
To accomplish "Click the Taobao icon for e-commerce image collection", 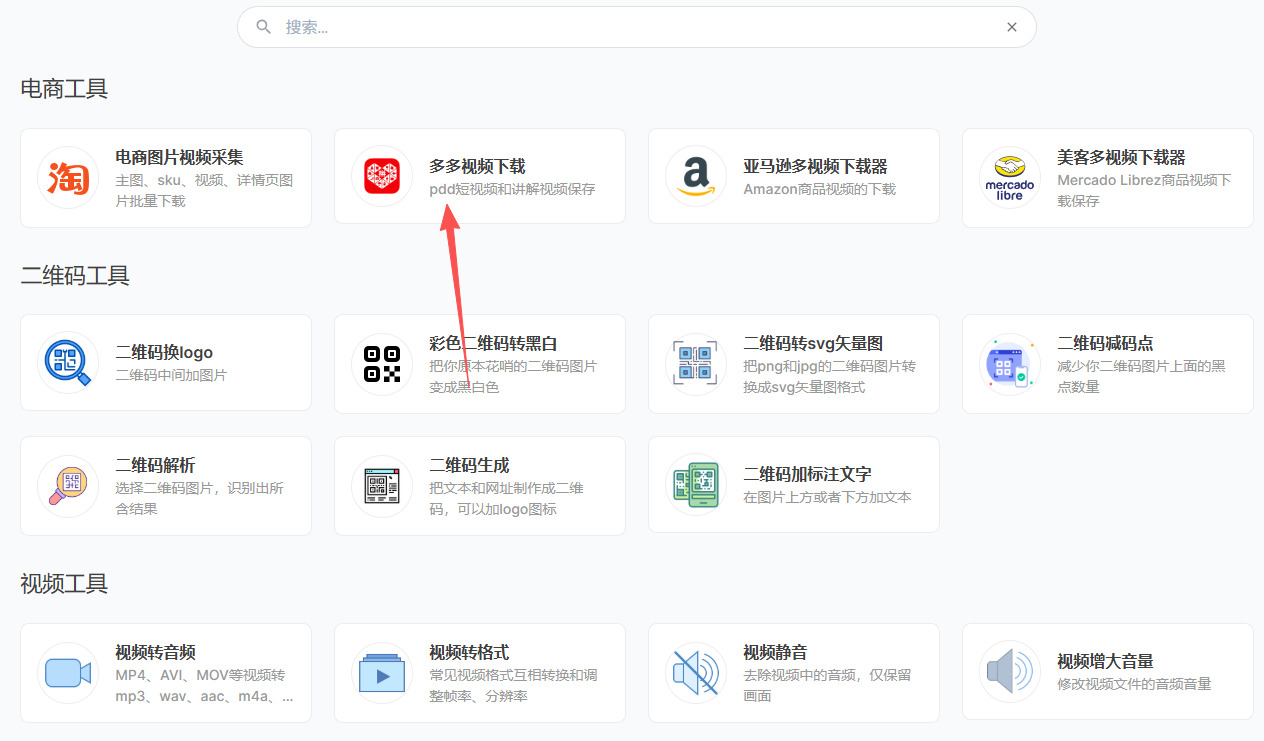I will 68,178.
